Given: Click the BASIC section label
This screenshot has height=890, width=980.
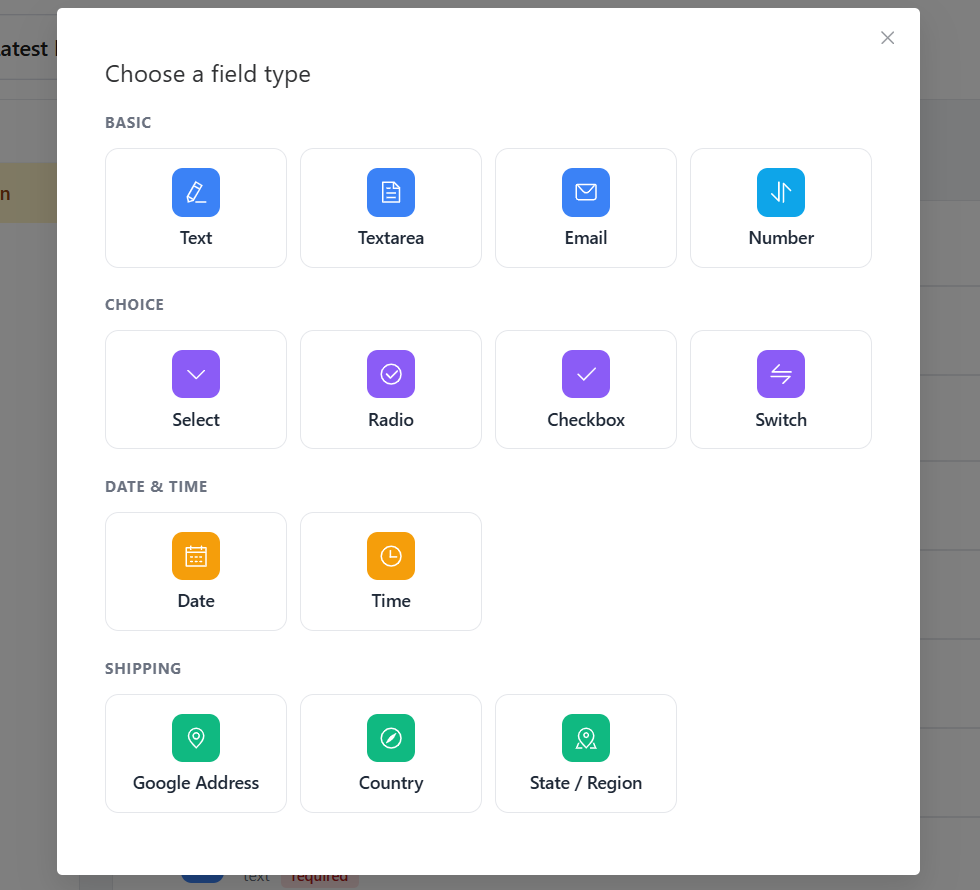Looking at the screenshot, I should pyautogui.click(x=128, y=122).
